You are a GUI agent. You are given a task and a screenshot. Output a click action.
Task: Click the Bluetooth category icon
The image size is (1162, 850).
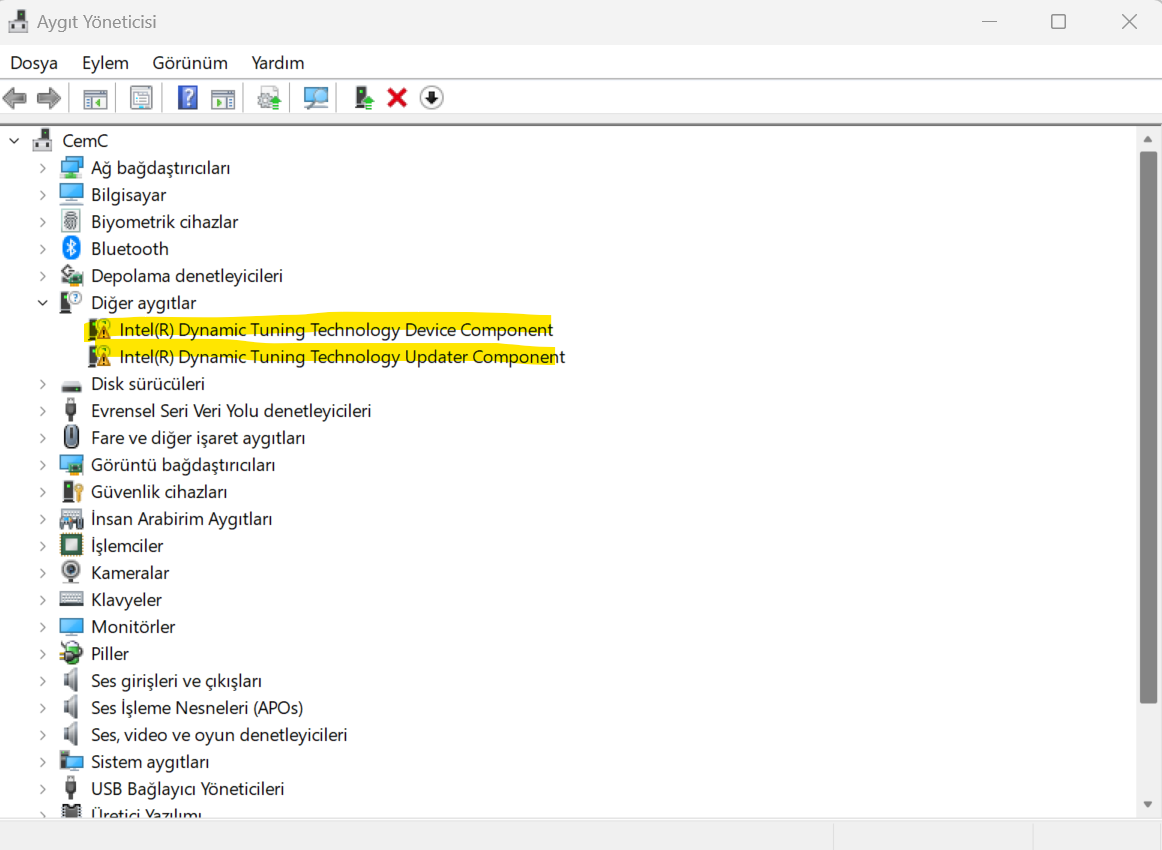tap(71, 248)
